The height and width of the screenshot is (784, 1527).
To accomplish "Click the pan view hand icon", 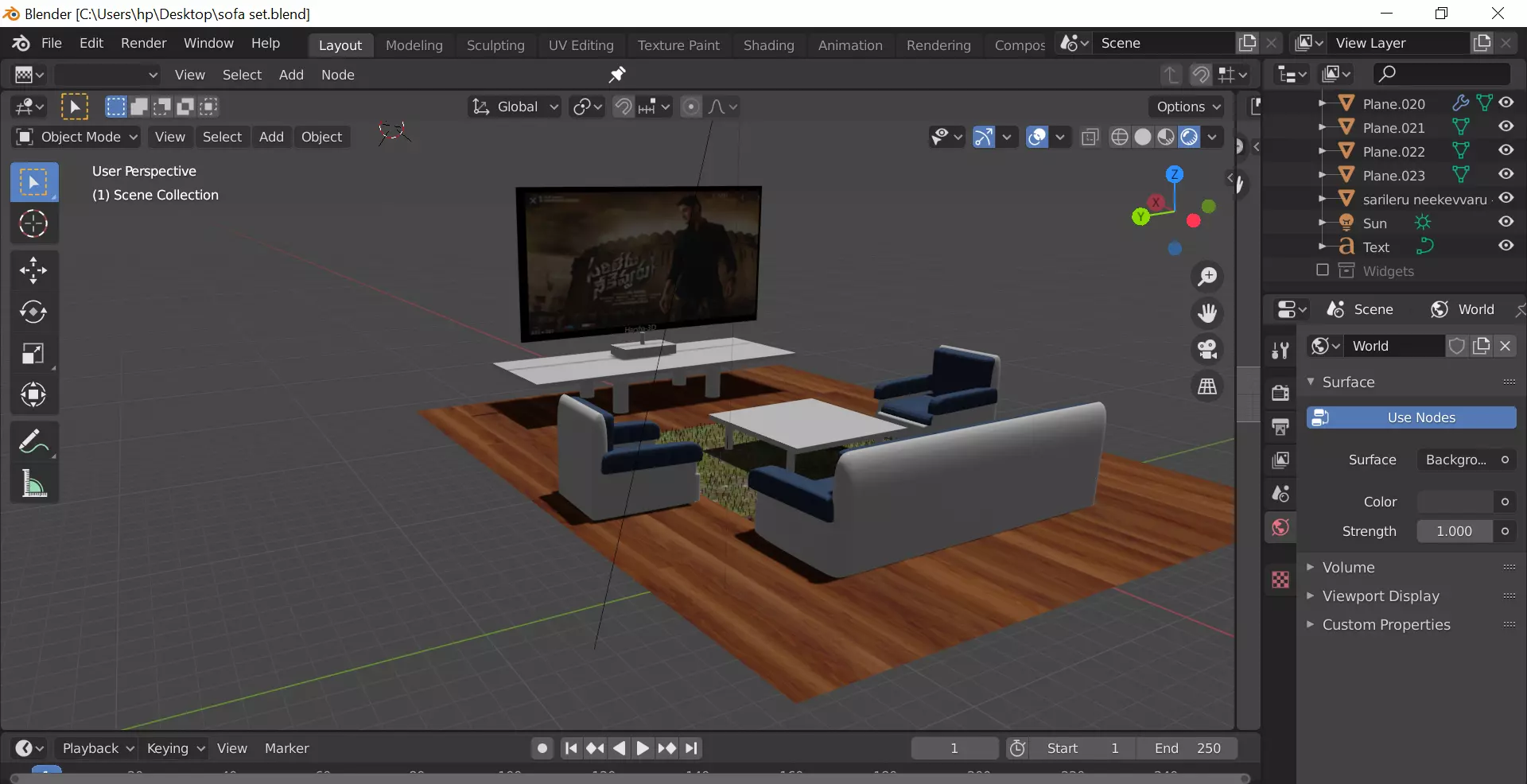I will click(x=1207, y=313).
